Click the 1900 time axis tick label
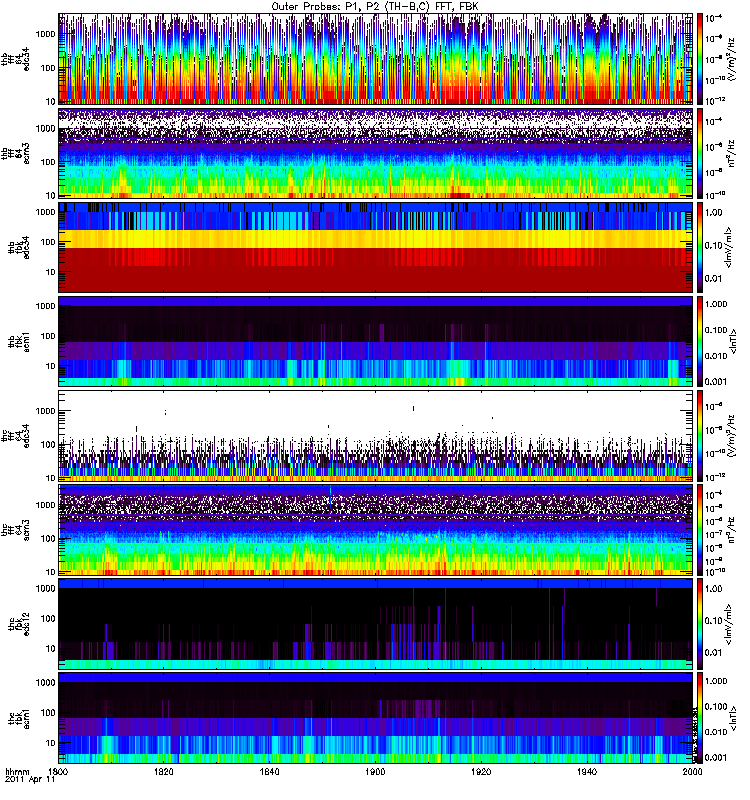 (x=376, y=771)
